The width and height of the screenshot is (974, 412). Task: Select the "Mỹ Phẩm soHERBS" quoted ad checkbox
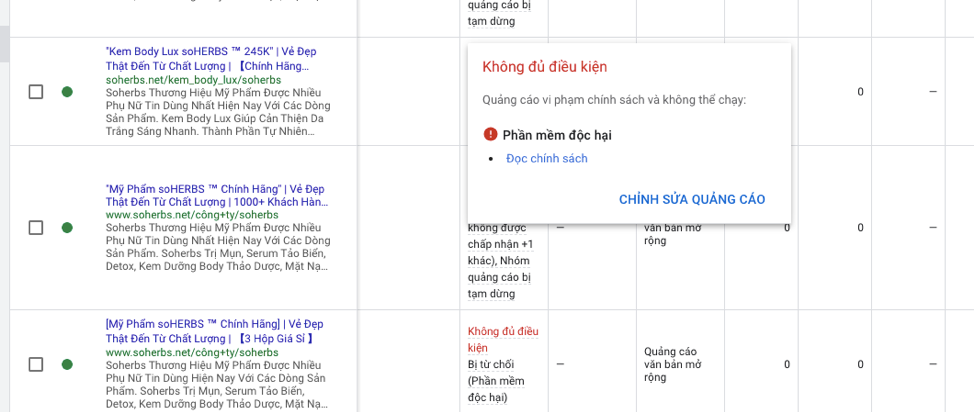click(x=36, y=228)
